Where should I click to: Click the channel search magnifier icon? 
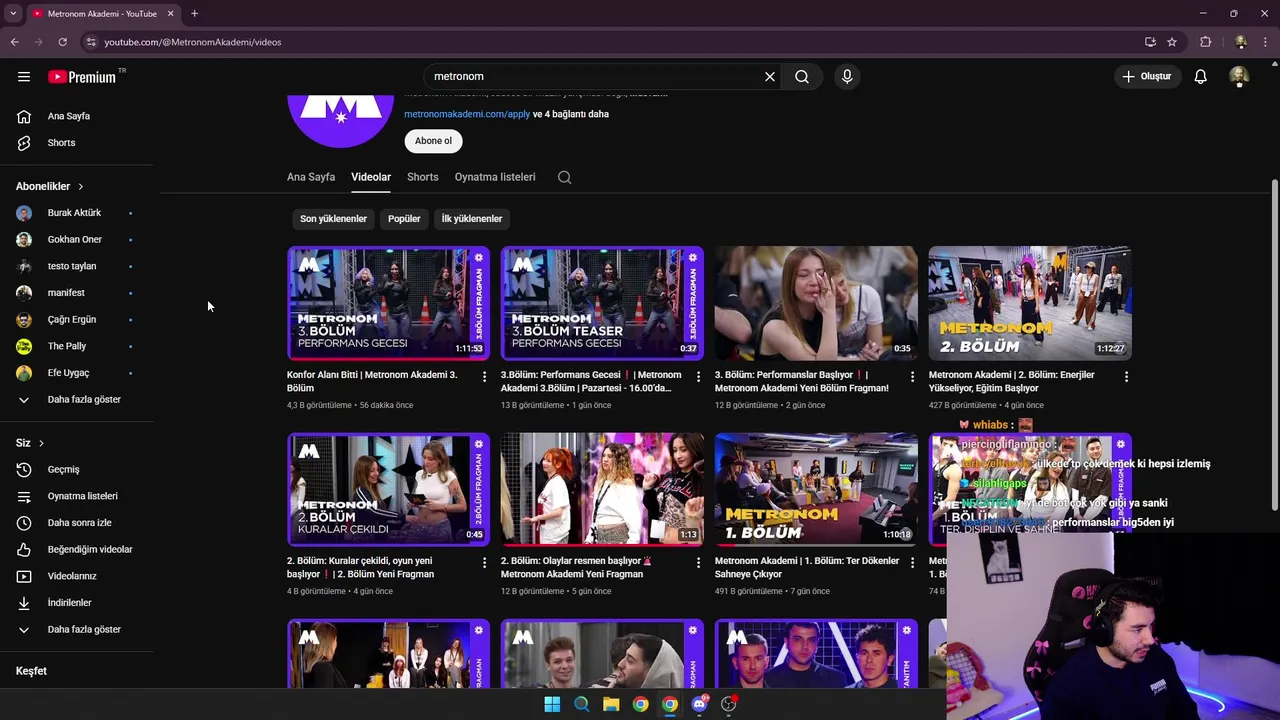[565, 177]
